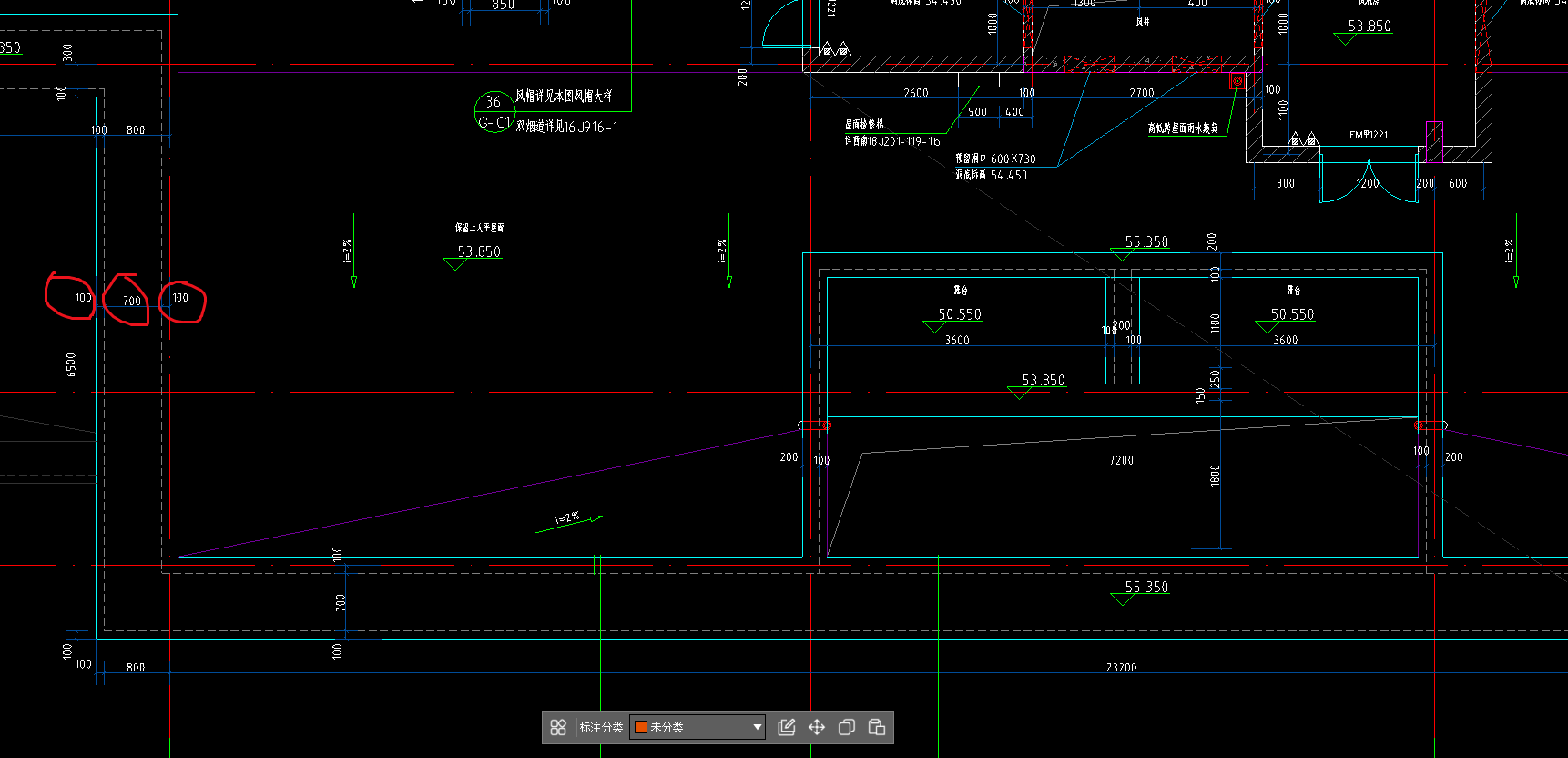The height and width of the screenshot is (758, 1568).
Task: Select the 保温上人平屋面 roof label
Action: tap(480, 228)
